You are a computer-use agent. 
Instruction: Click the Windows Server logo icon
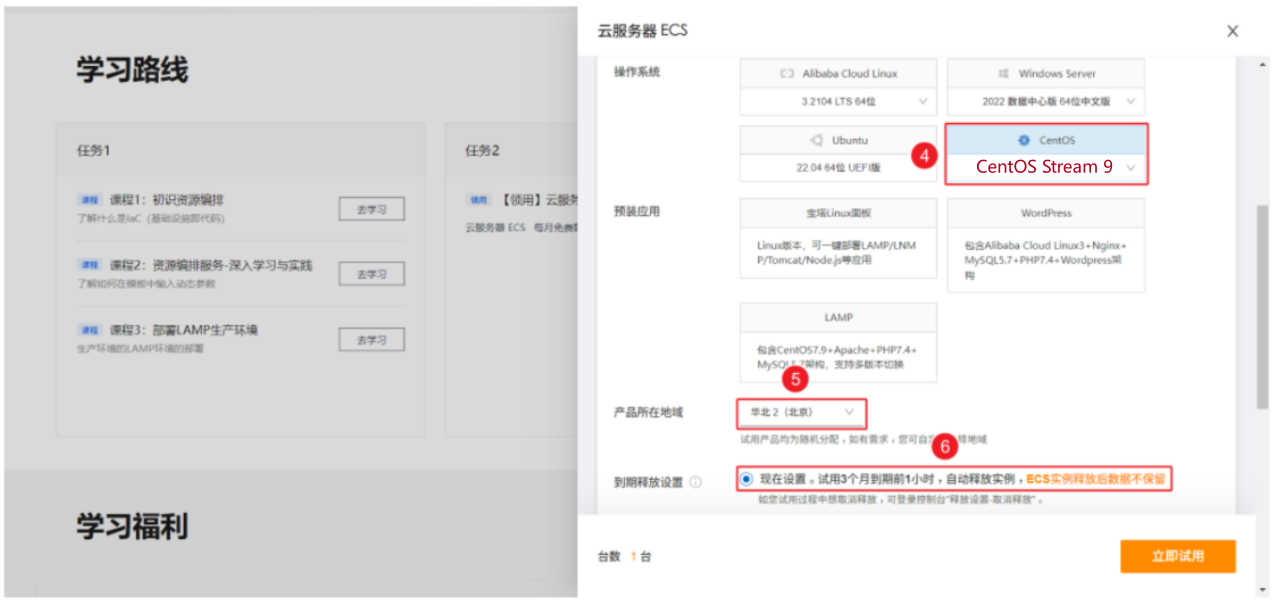point(1003,74)
